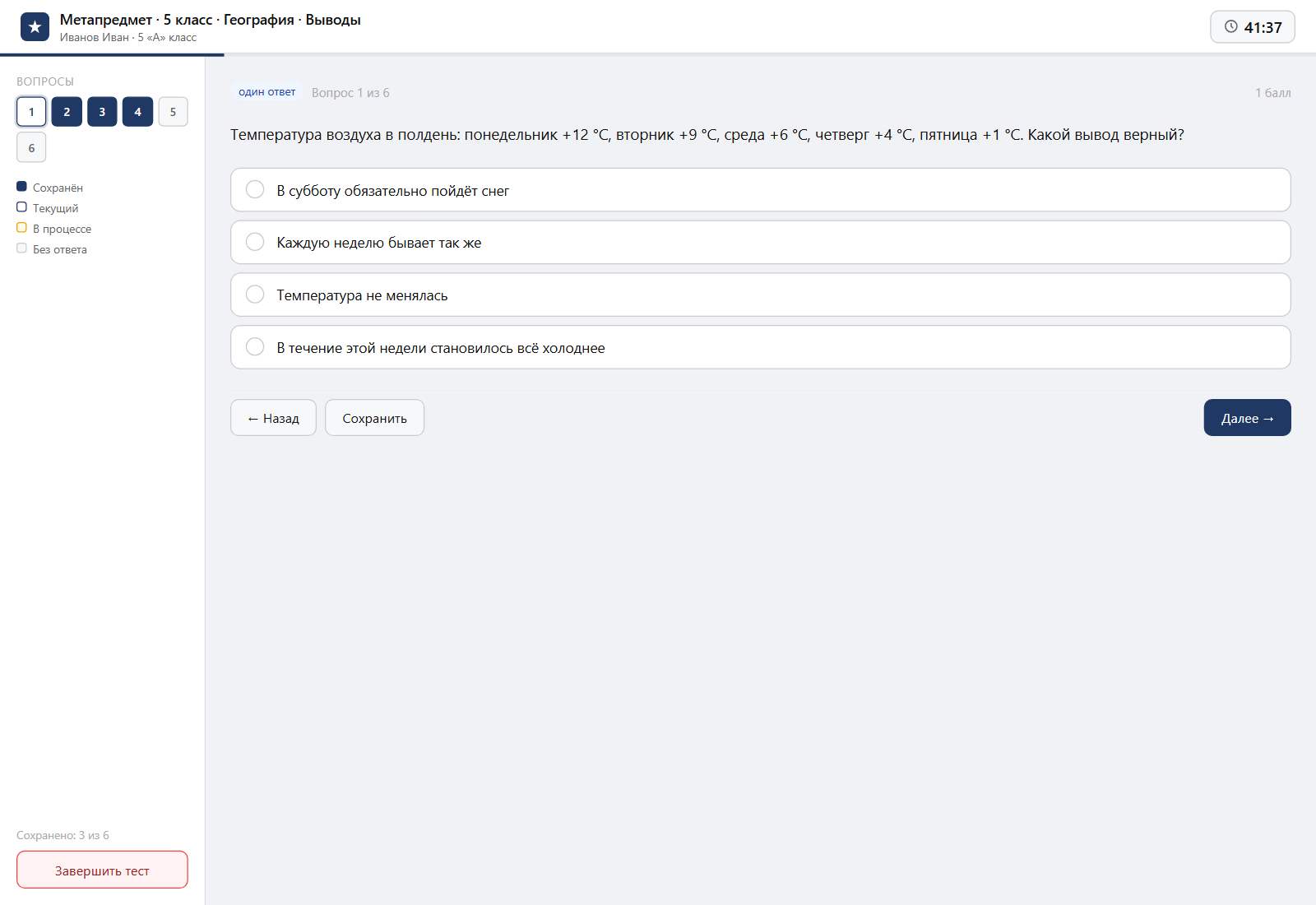The height and width of the screenshot is (905, 1316).
Task: Open question 5 in the question list
Action: coord(173,112)
